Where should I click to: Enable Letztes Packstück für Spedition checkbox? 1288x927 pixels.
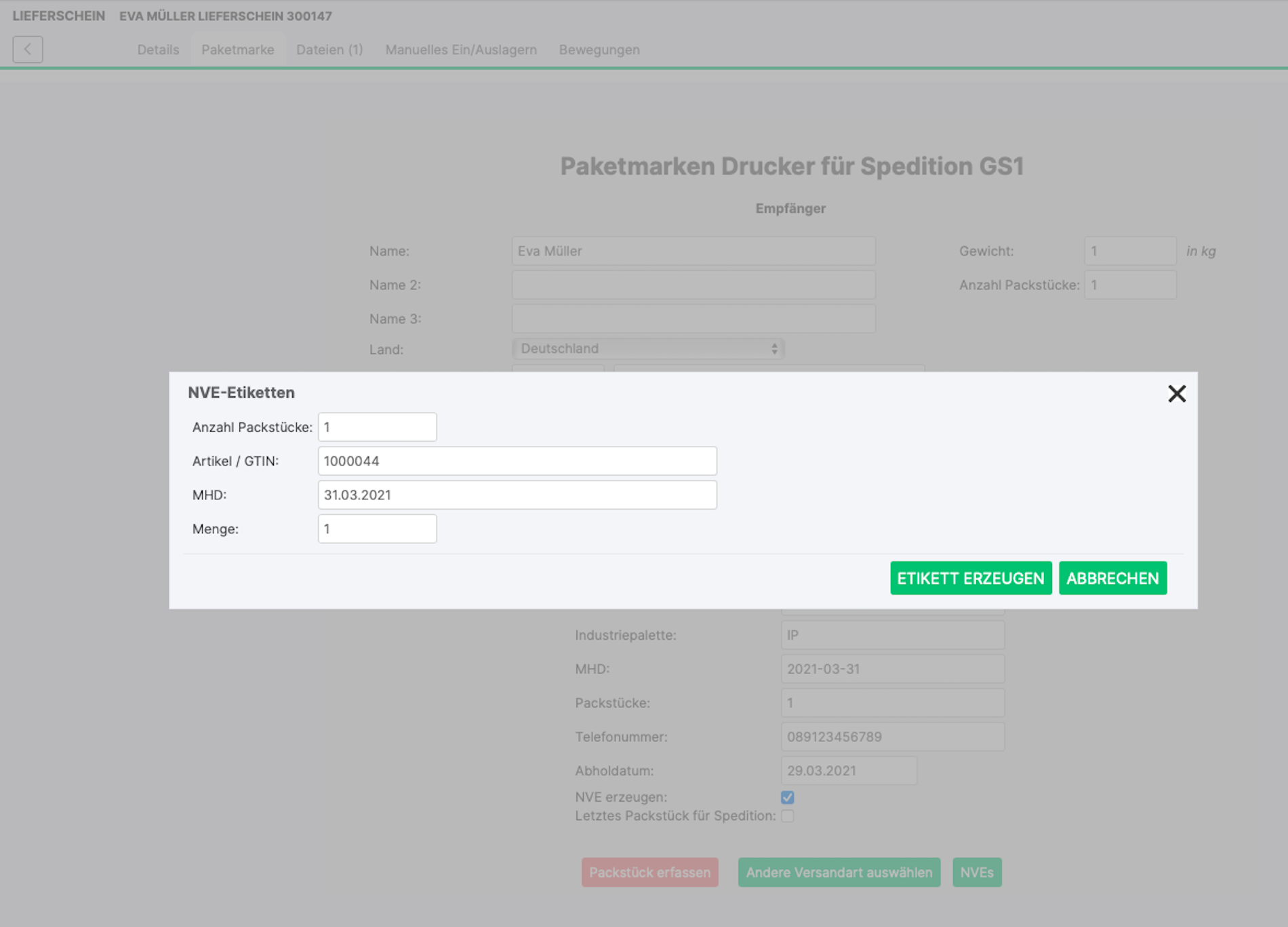787,816
